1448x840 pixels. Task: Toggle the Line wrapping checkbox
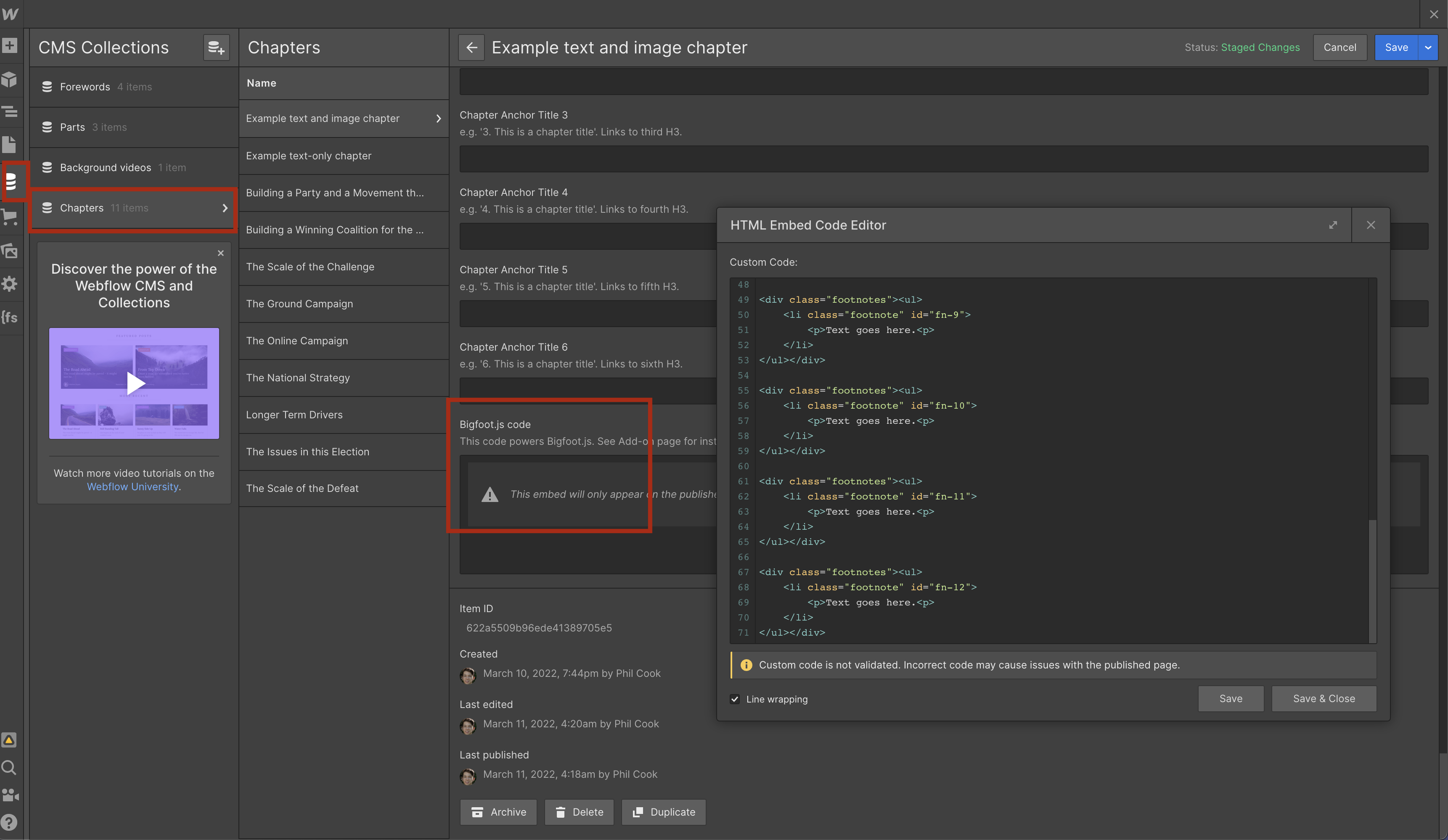pos(734,699)
